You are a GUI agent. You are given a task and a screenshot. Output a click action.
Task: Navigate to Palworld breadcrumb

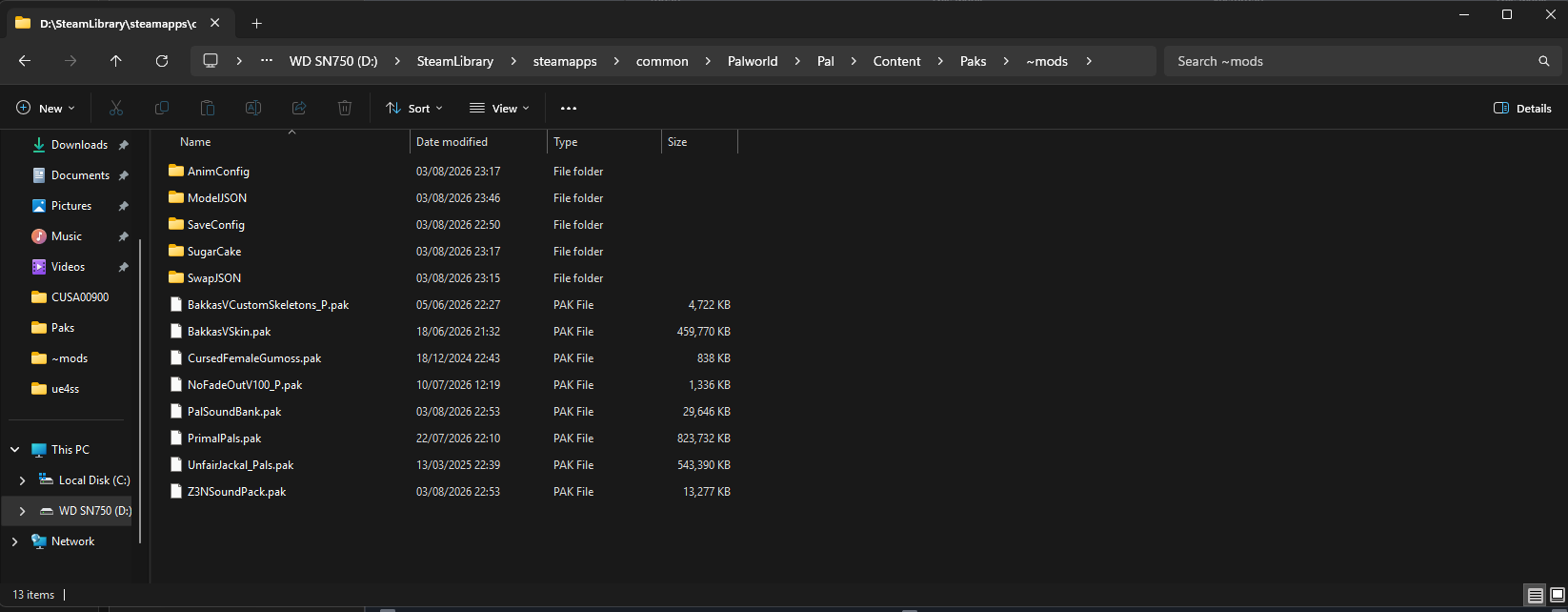(x=753, y=61)
